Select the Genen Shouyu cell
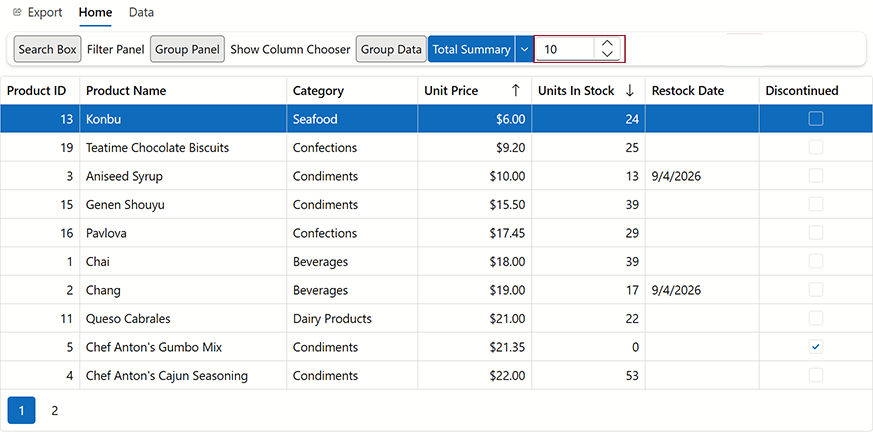873x432 pixels. point(184,204)
